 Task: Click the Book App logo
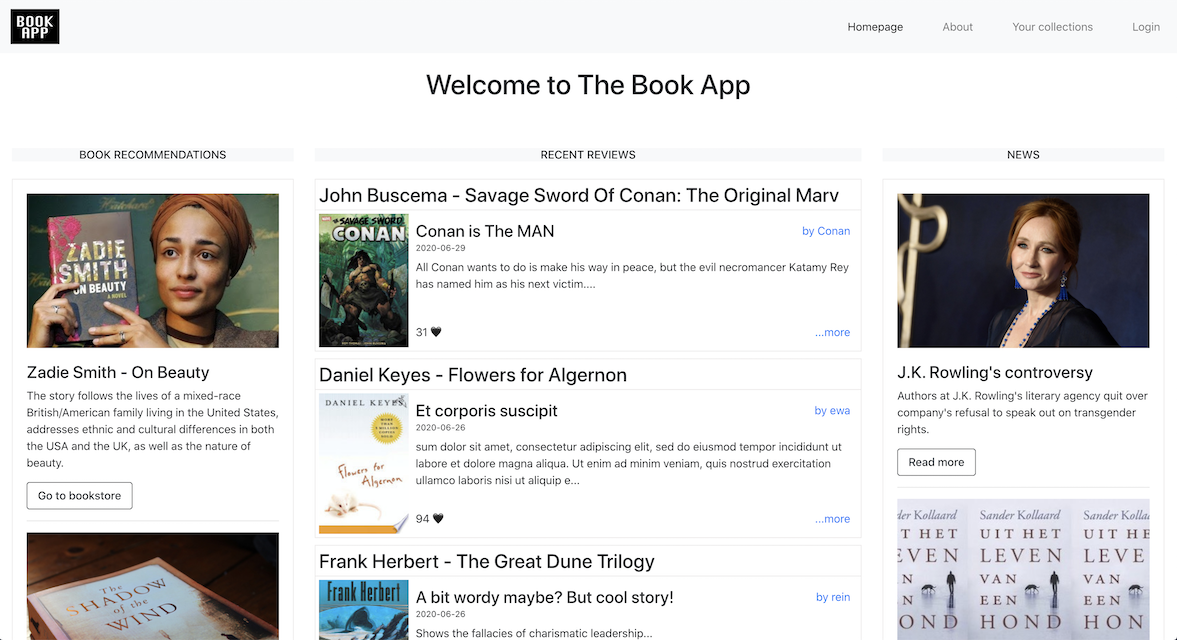tap(35, 27)
